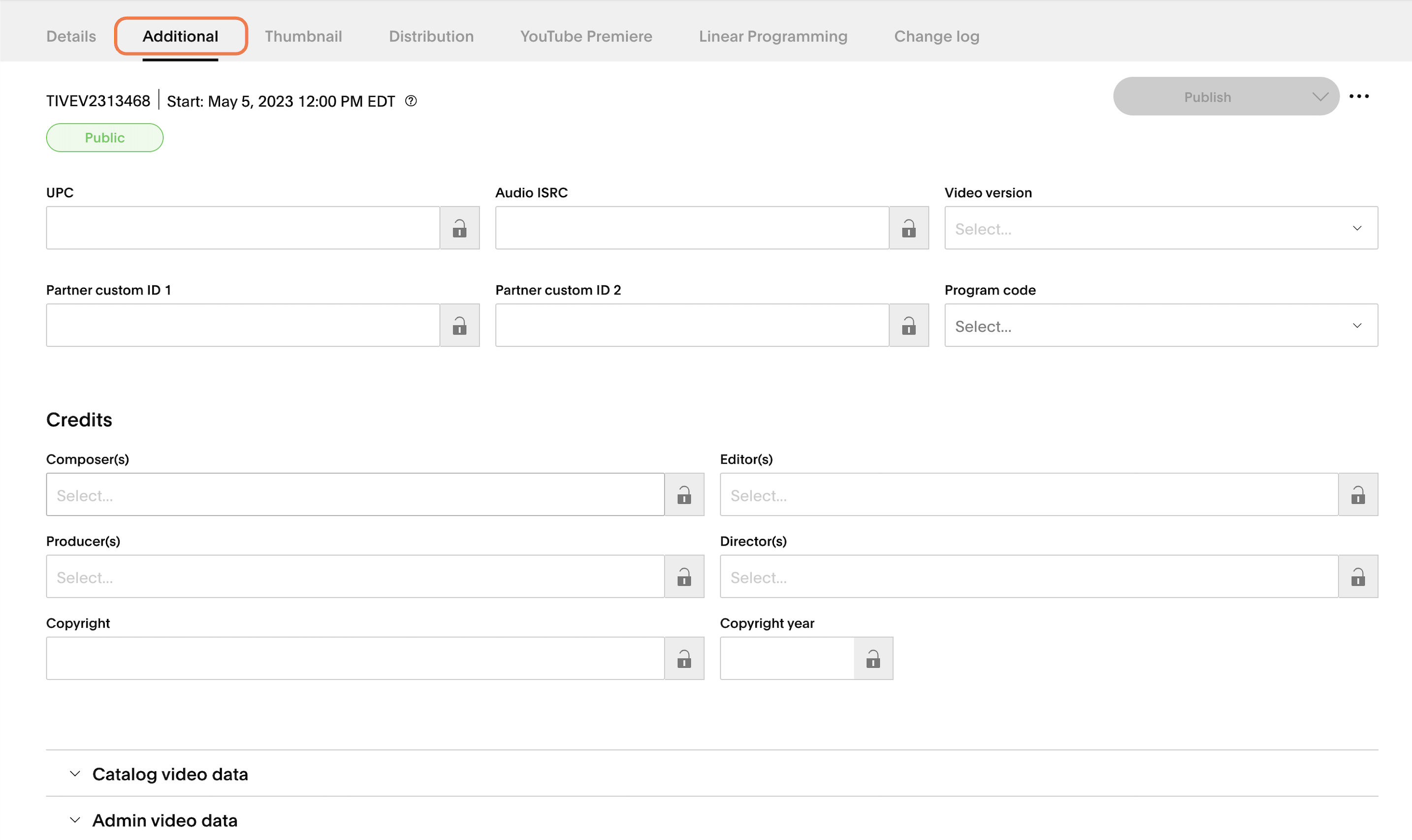
Task: Switch to the Details tab
Action: [x=71, y=37]
